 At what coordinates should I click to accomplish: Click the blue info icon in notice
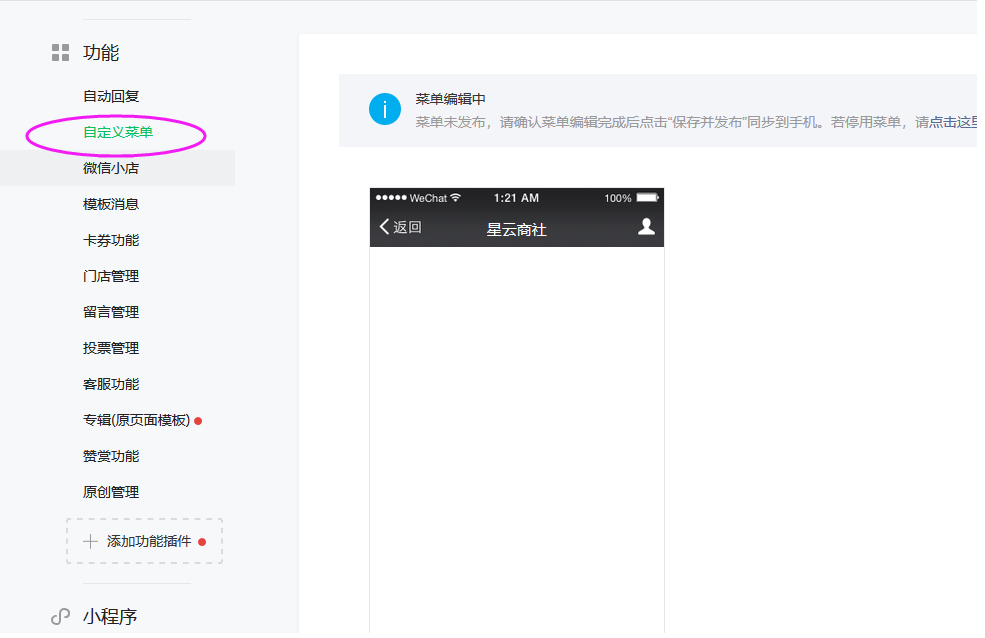coord(384,109)
